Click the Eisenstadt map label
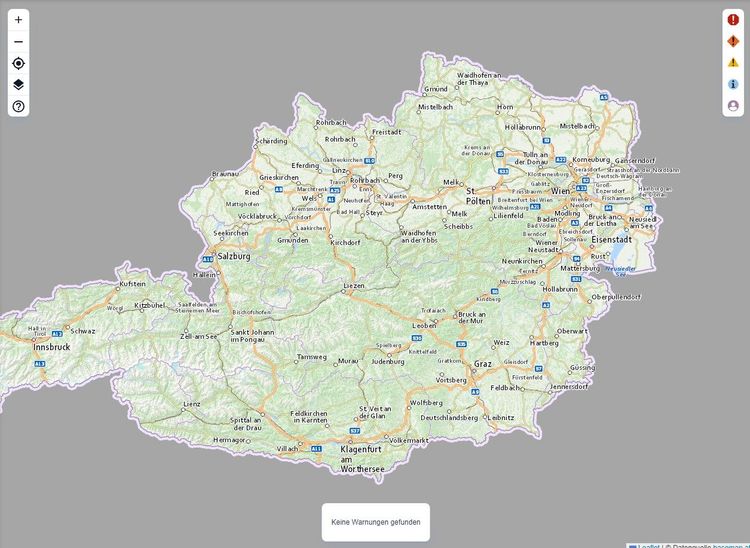This screenshot has width=750, height=548. pyautogui.click(x=609, y=240)
